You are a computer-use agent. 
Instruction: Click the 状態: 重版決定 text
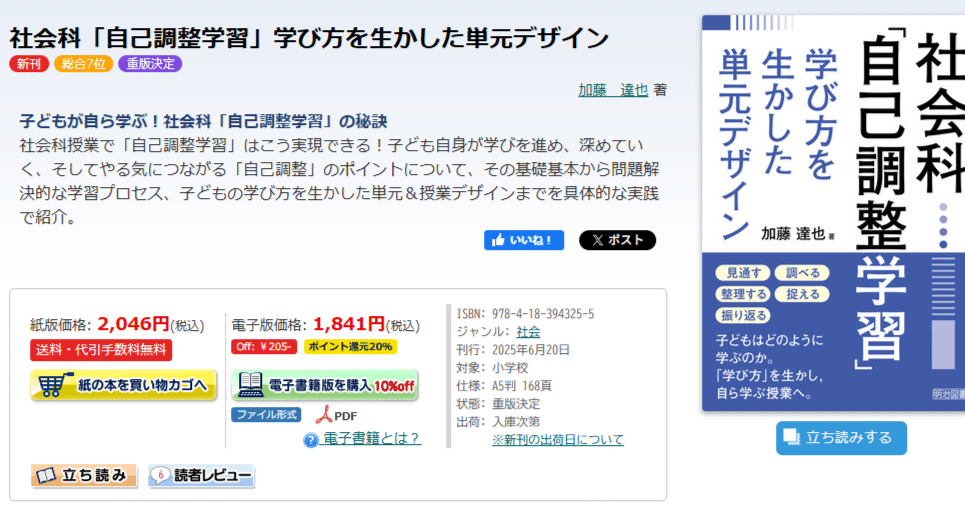498,404
